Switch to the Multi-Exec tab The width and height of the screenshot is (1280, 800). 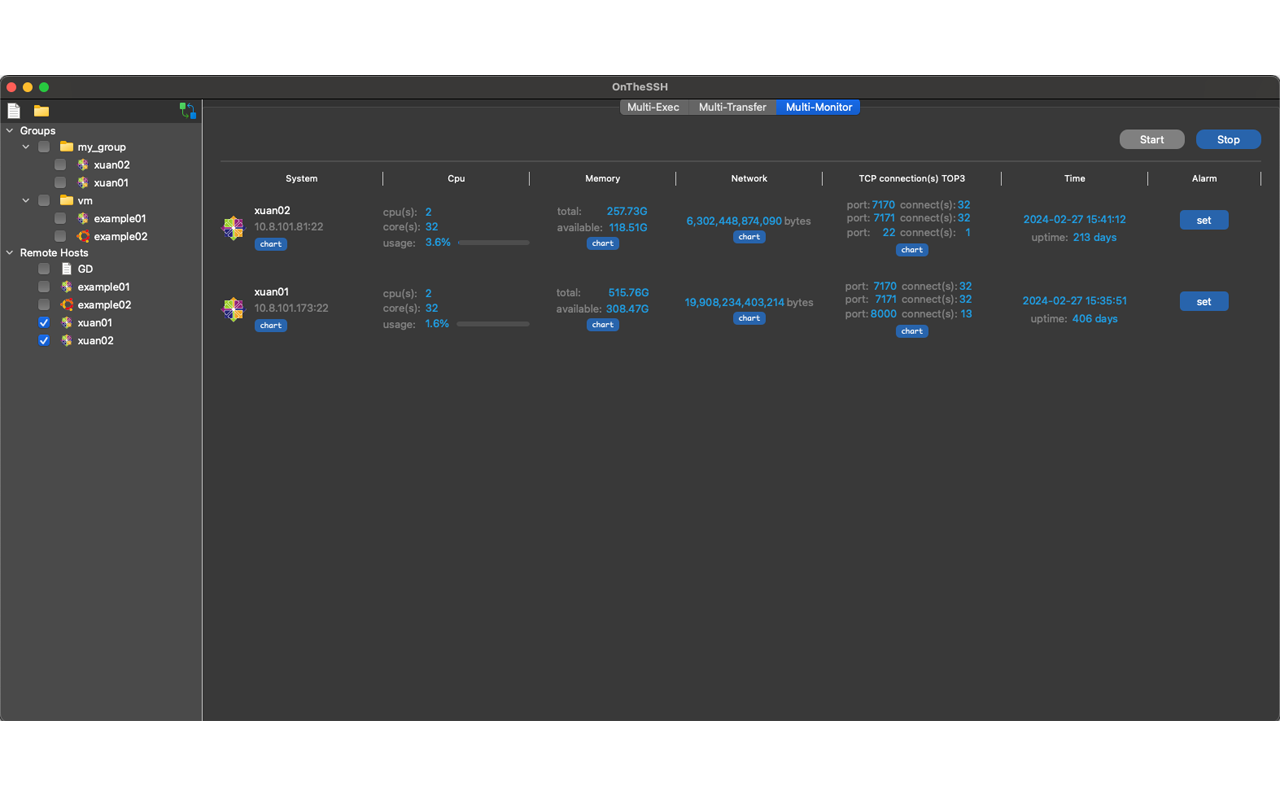pyautogui.click(x=654, y=107)
